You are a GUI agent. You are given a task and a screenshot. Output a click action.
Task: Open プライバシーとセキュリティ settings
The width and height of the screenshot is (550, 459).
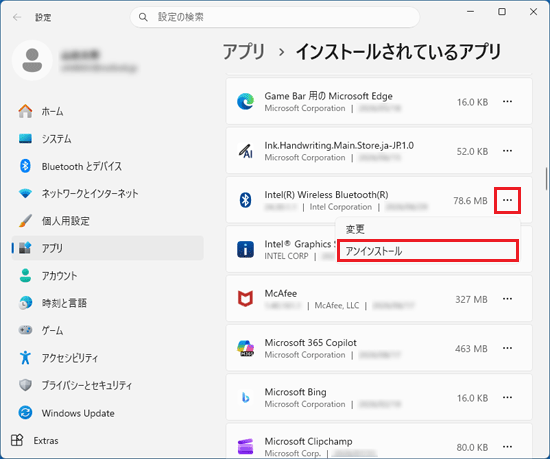click(x=107, y=385)
